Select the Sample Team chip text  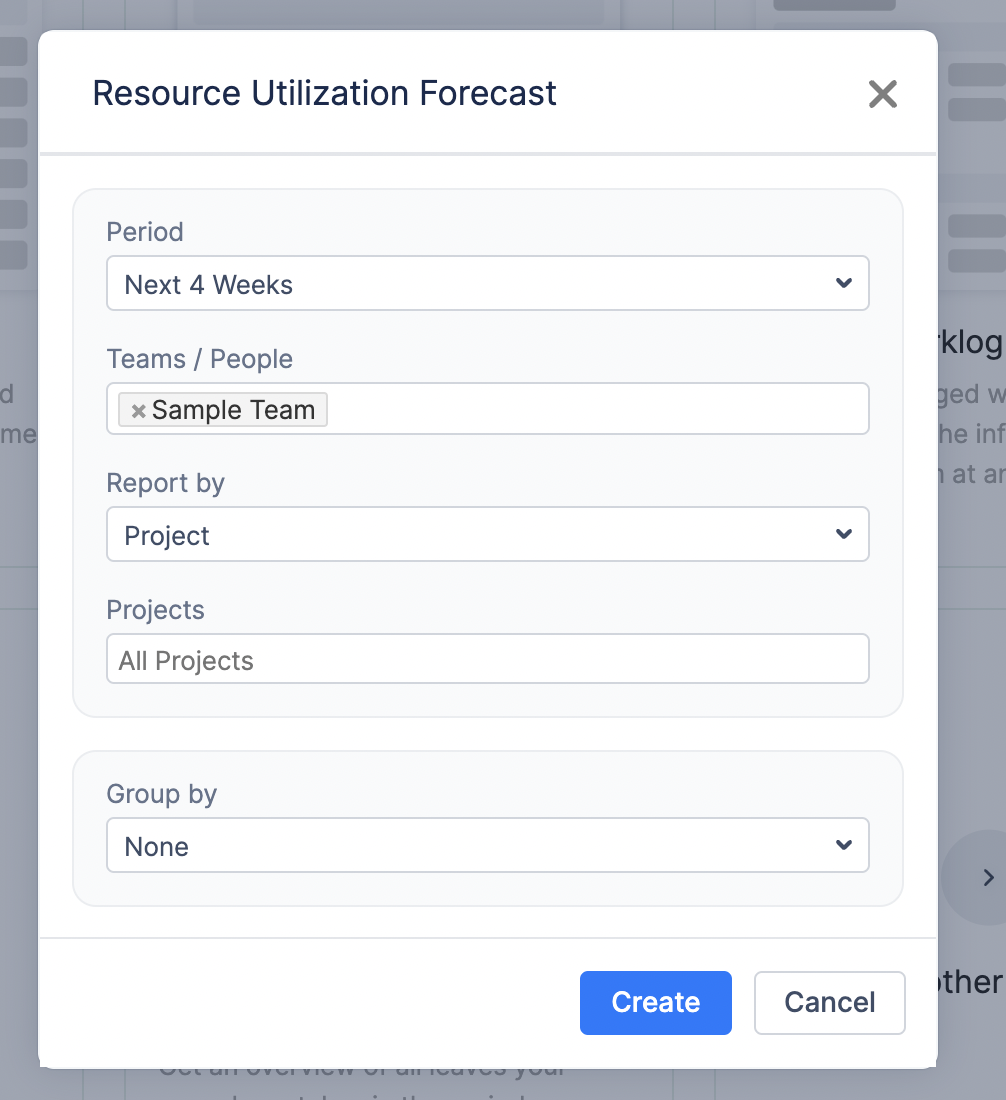(233, 410)
